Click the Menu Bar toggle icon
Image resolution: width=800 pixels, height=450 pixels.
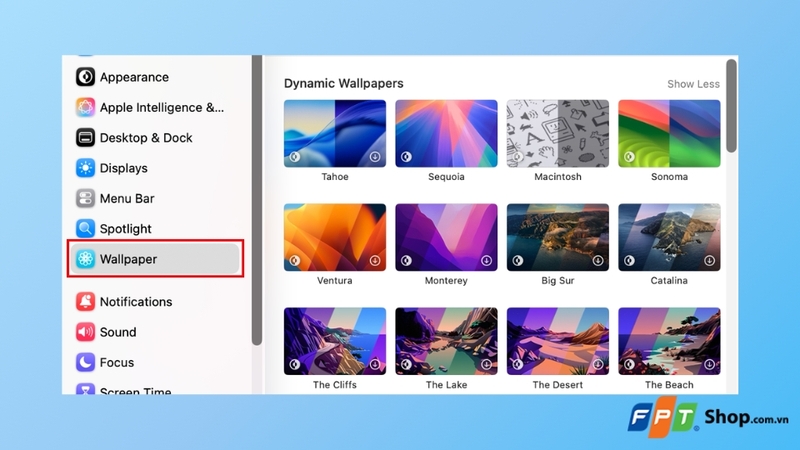coord(85,198)
